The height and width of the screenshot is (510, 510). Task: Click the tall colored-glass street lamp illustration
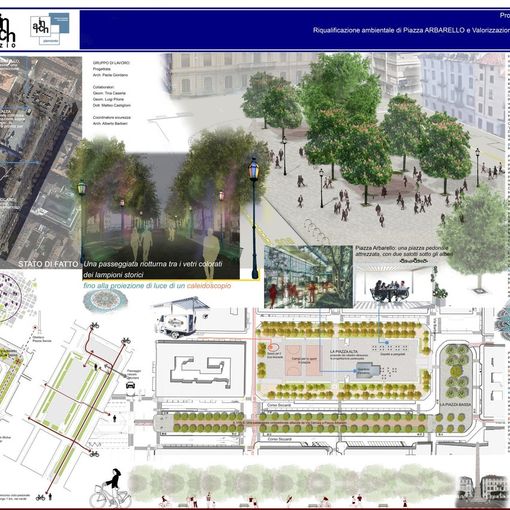(254, 218)
